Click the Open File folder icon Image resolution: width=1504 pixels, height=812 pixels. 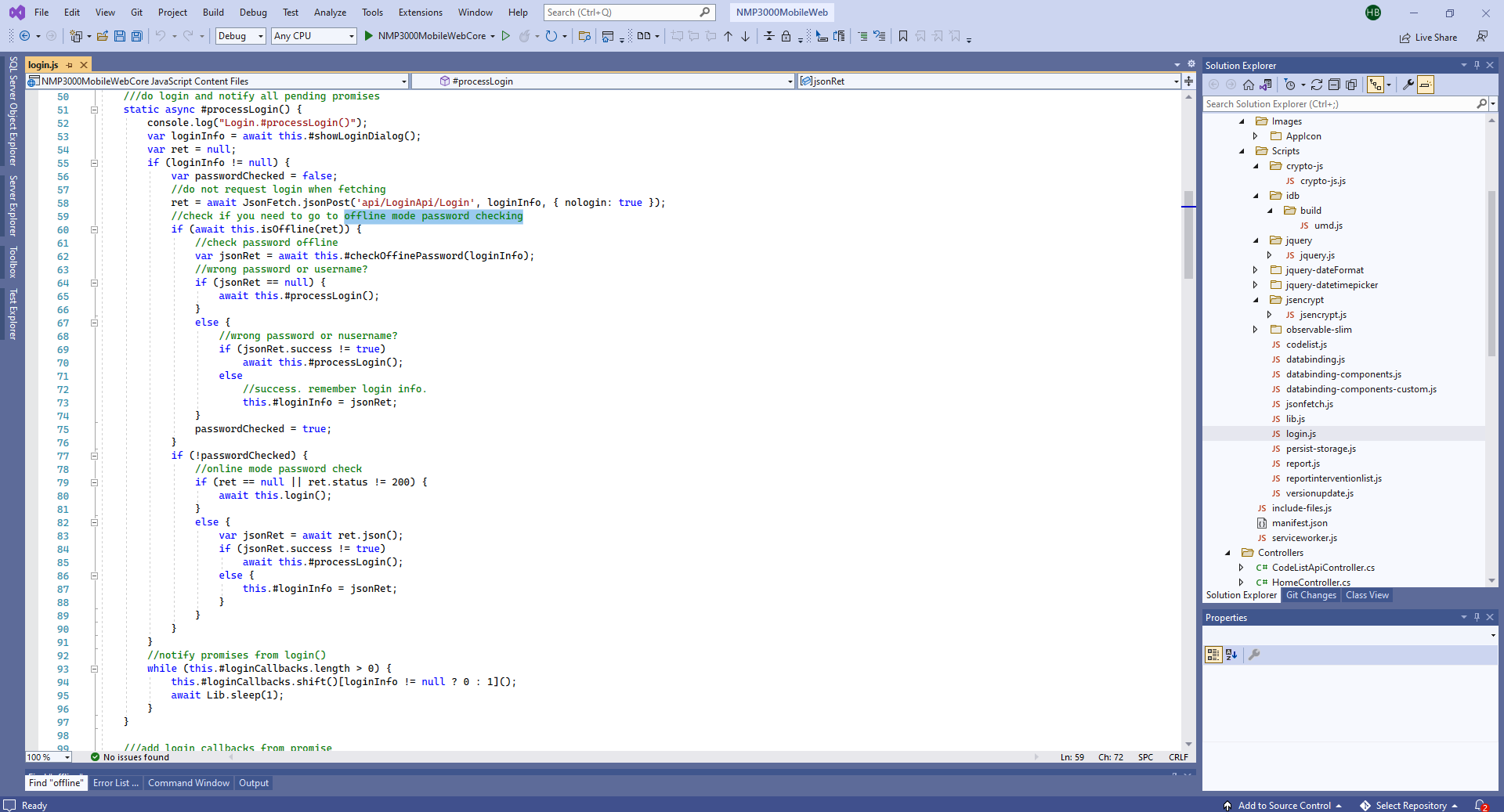pyautogui.click(x=103, y=36)
